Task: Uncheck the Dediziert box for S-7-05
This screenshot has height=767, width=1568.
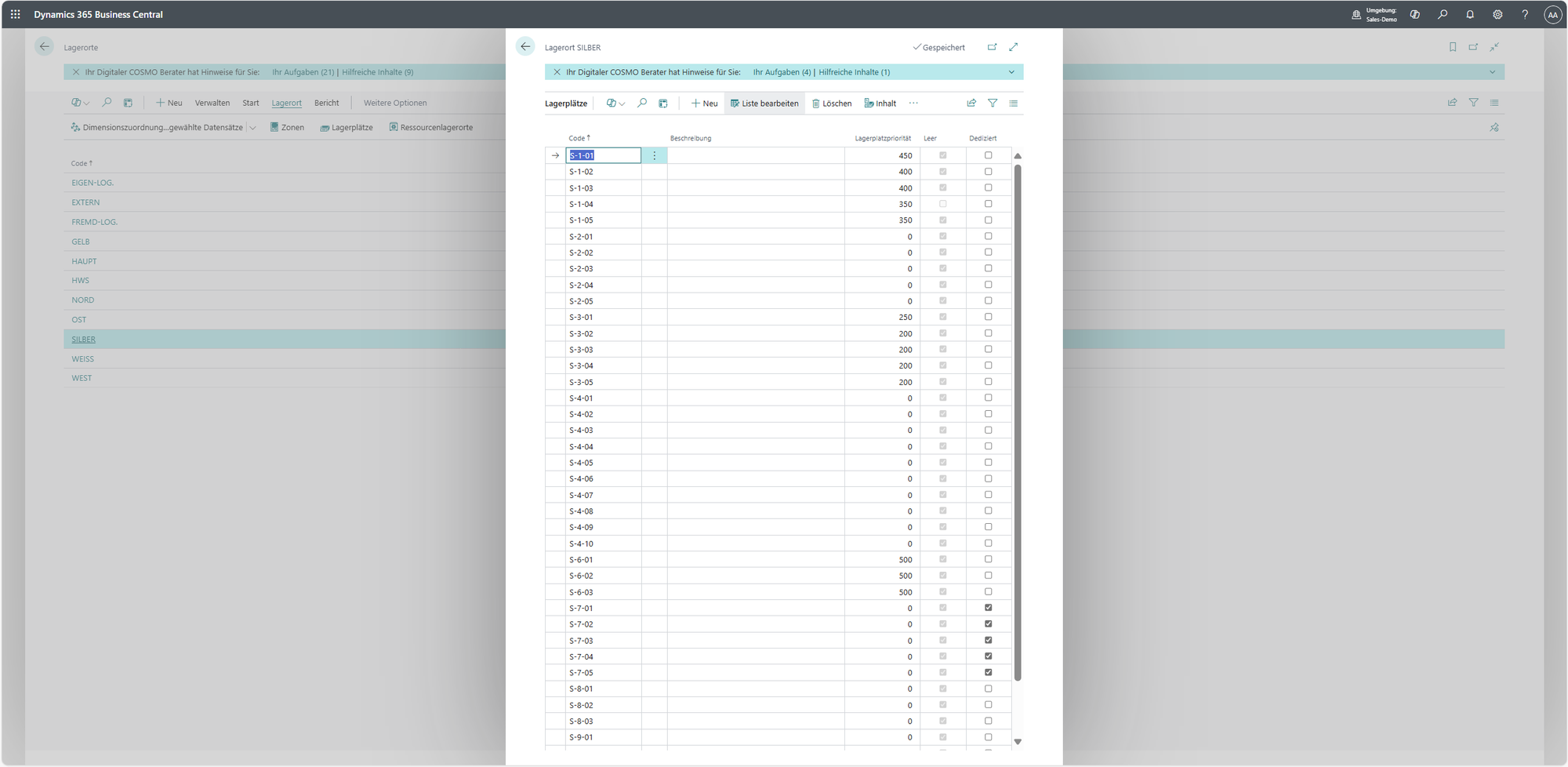Action: click(988, 672)
